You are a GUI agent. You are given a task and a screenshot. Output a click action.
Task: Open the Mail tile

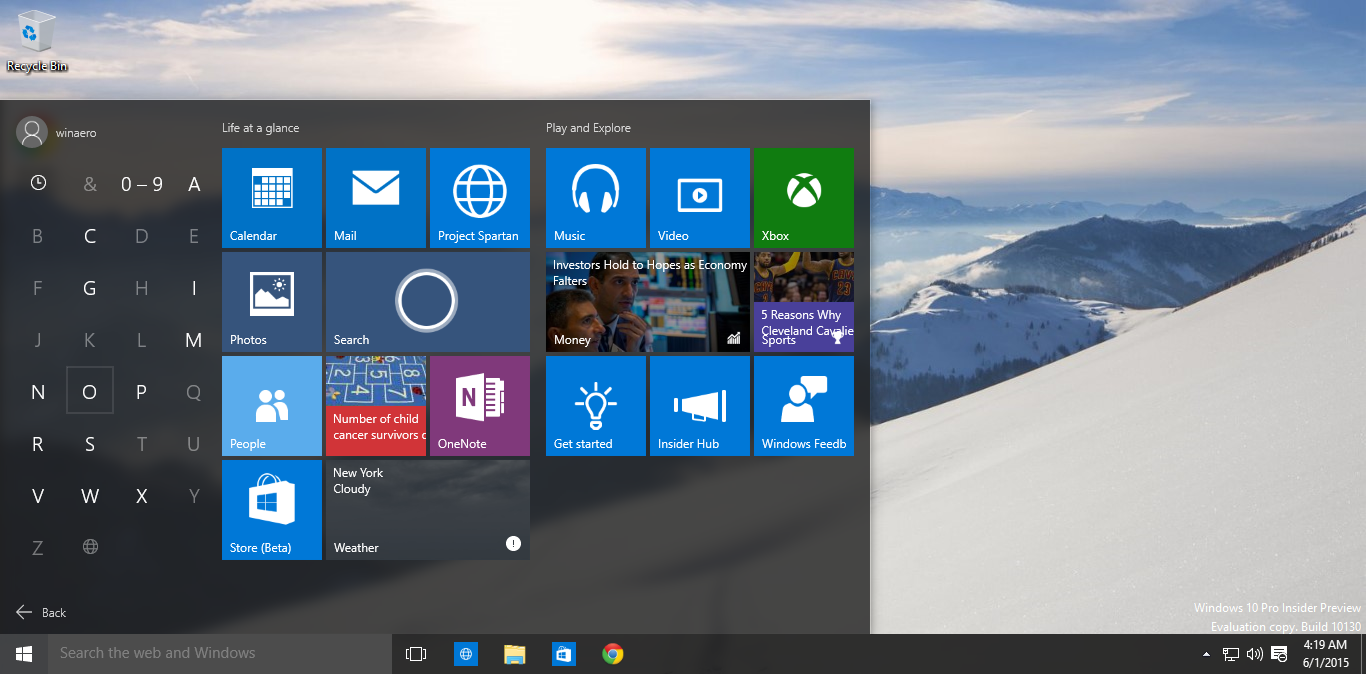(x=375, y=197)
